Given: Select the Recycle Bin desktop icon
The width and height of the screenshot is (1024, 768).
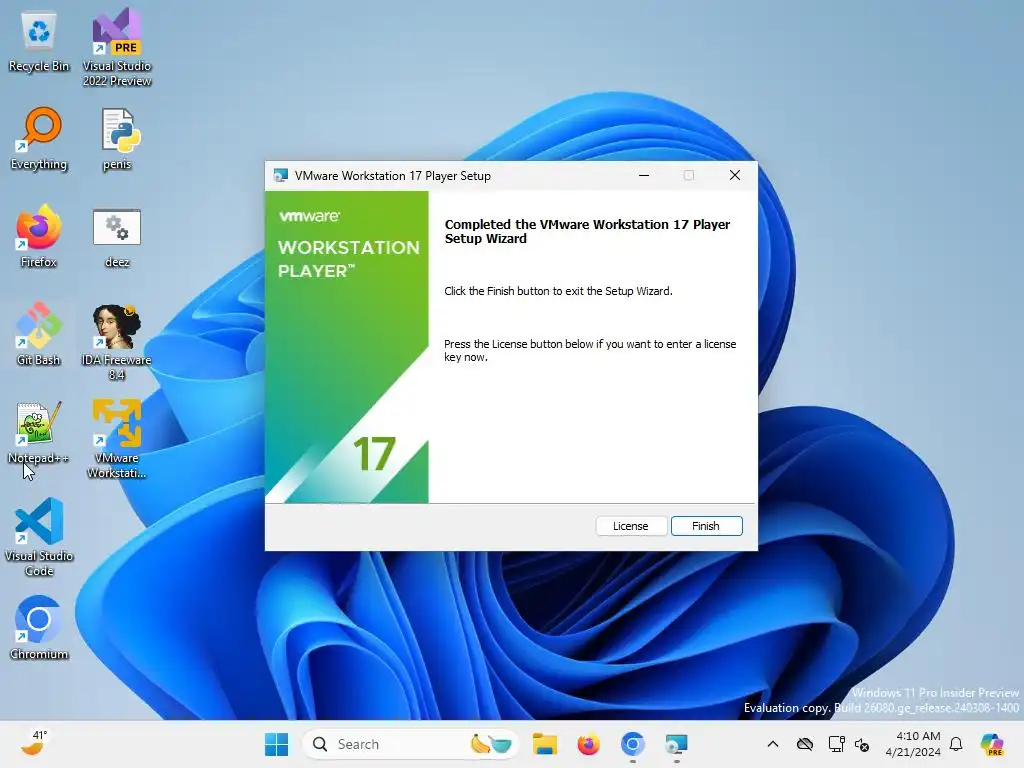Looking at the screenshot, I should click(39, 42).
